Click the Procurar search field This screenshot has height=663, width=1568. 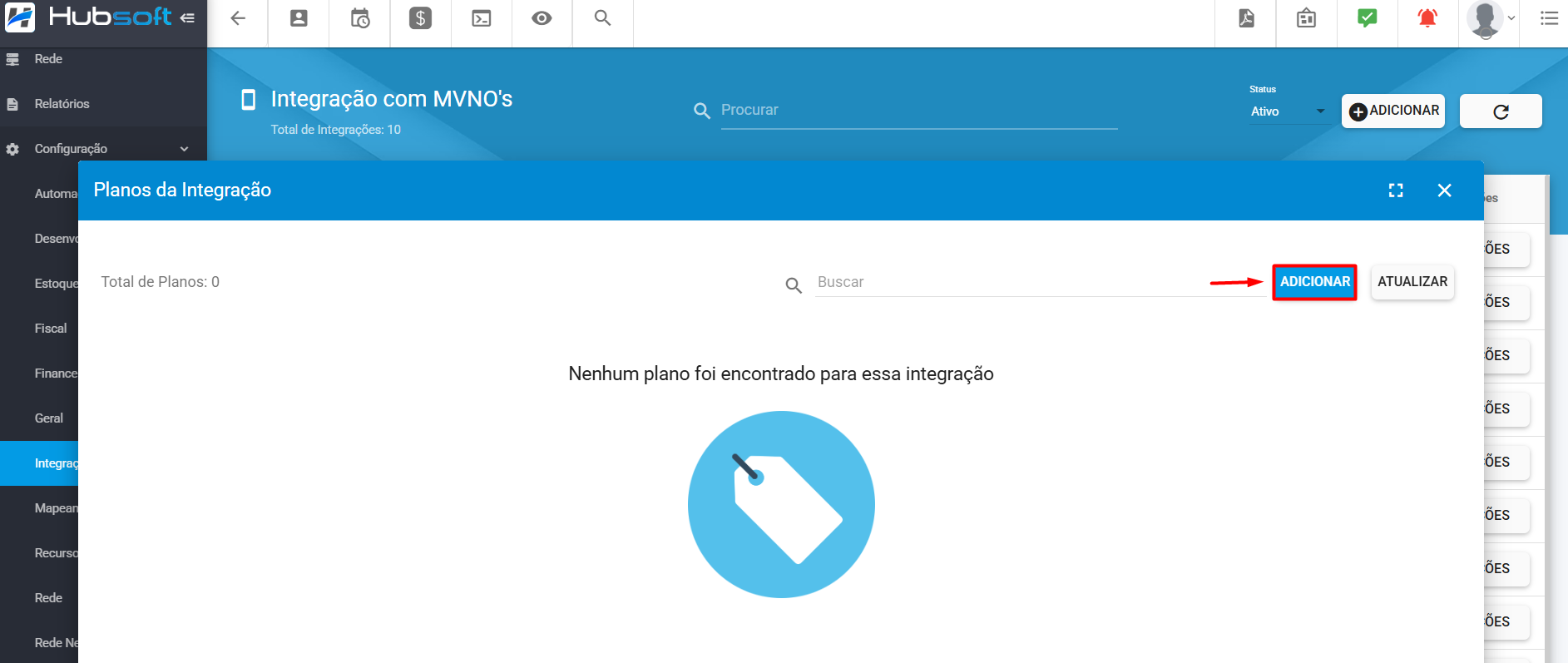pos(919,111)
